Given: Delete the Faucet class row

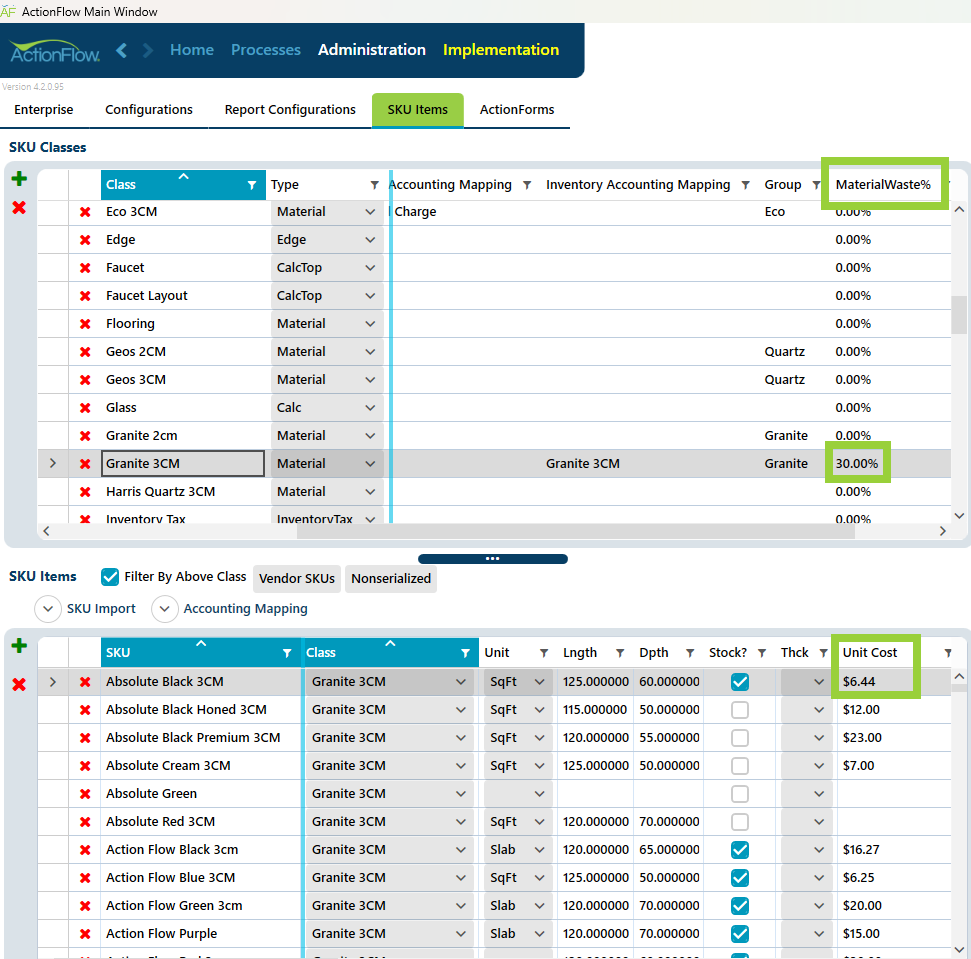Looking at the screenshot, I should [x=85, y=267].
